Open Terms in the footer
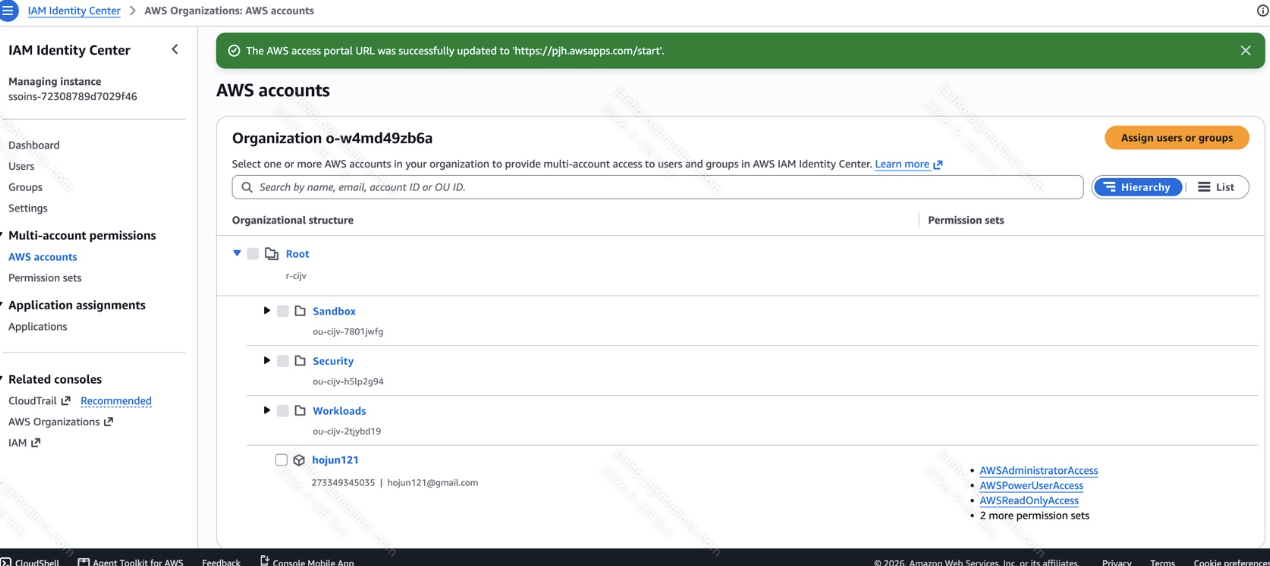 [1162, 562]
